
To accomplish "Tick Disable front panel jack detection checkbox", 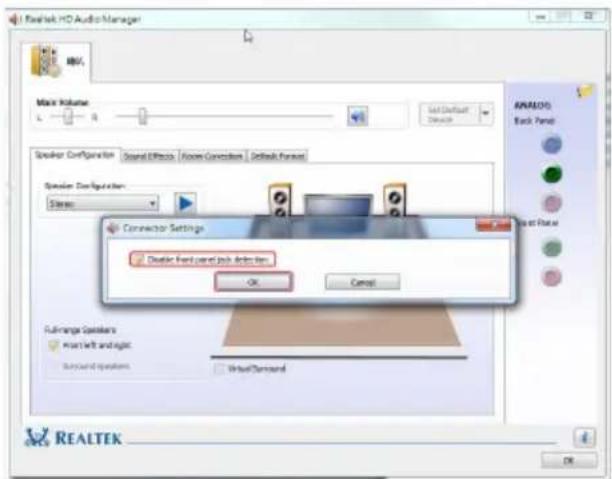I will click(138, 259).
